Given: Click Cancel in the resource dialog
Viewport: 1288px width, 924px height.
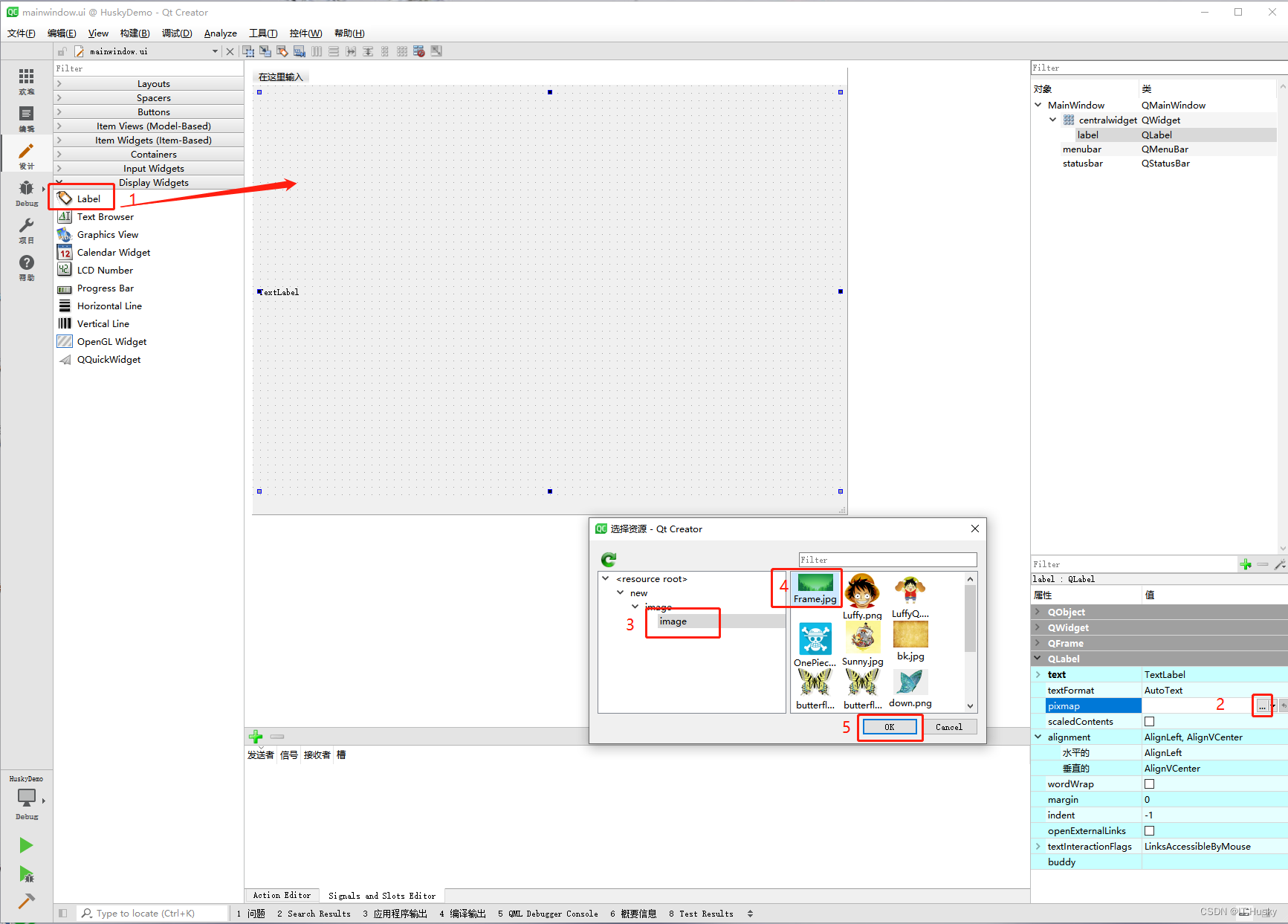Looking at the screenshot, I should (949, 727).
